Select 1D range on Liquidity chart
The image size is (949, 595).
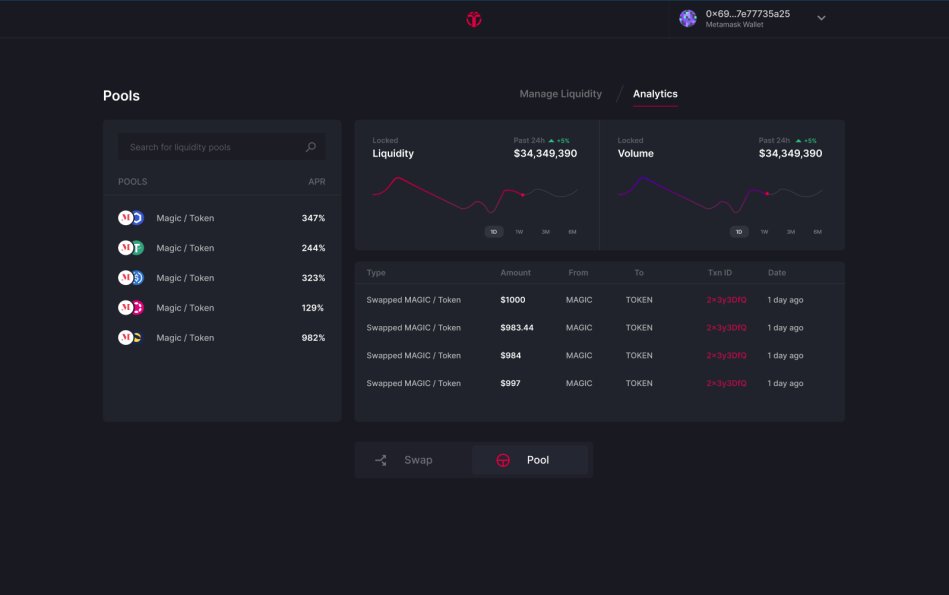(494, 232)
